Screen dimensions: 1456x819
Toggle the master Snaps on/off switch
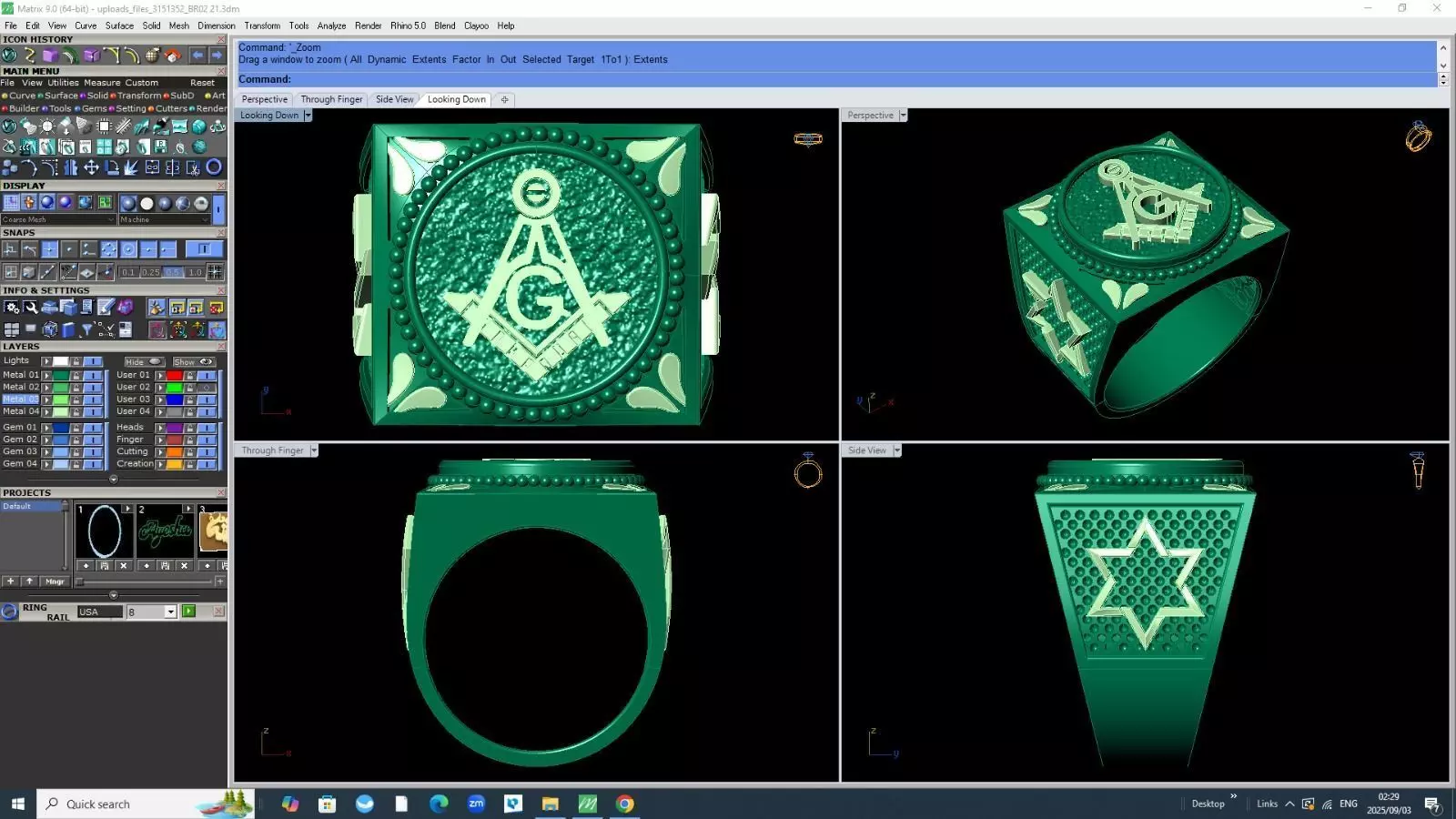pyautogui.click(x=204, y=248)
